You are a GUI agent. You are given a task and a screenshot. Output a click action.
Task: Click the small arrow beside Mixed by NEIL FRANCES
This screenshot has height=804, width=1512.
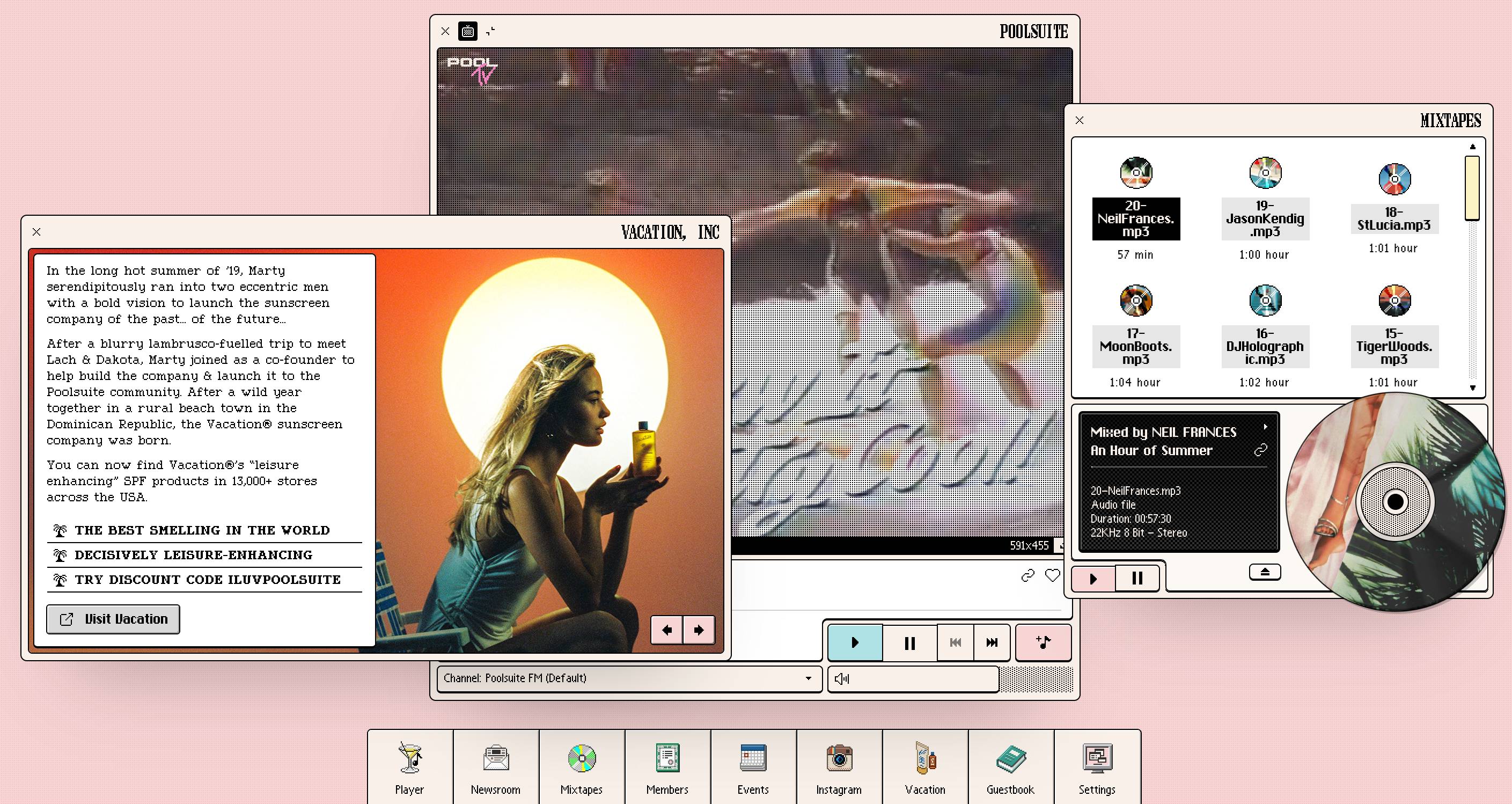point(1266,427)
